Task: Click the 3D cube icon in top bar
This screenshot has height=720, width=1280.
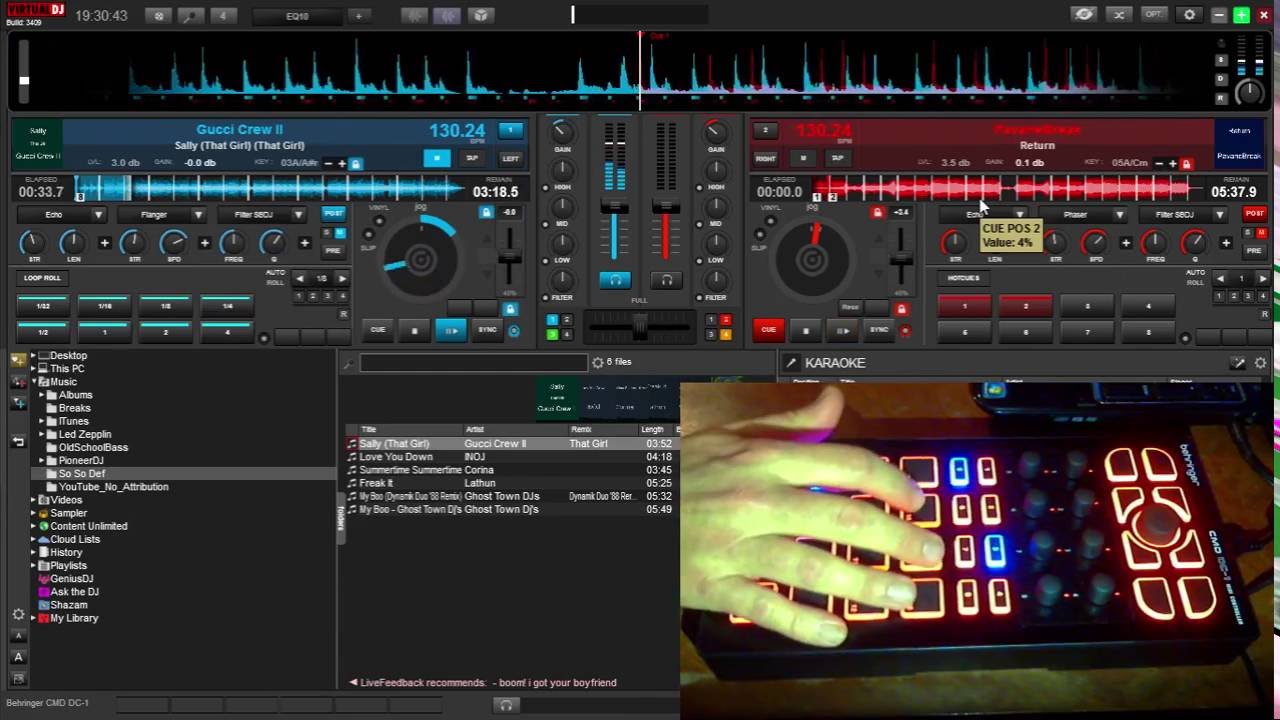Action: click(x=480, y=15)
